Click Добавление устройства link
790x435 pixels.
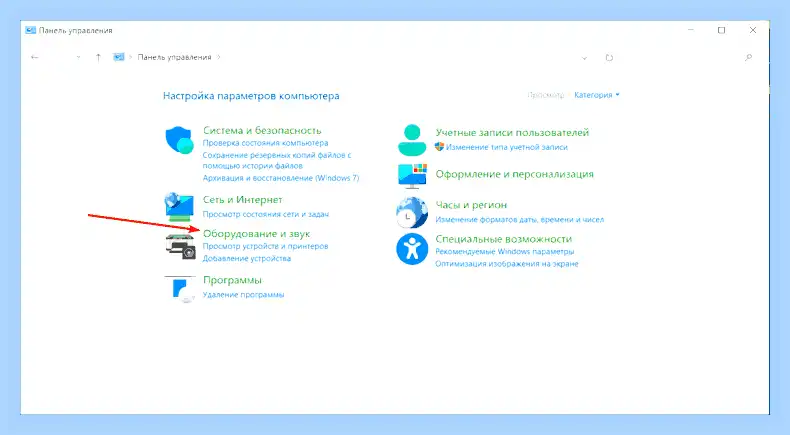pyautogui.click(x=247, y=259)
